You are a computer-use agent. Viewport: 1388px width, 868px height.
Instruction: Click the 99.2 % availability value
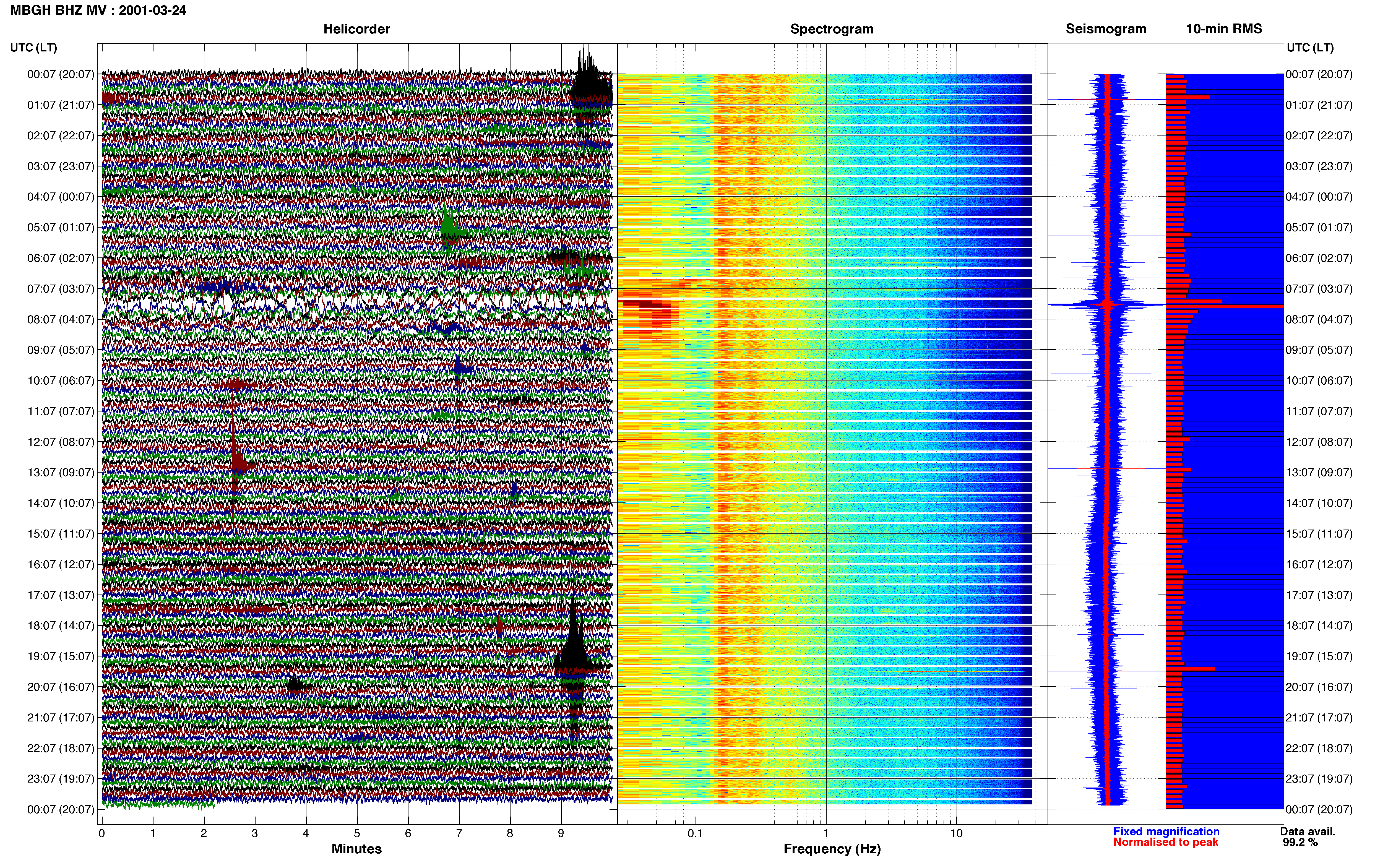tap(1300, 842)
